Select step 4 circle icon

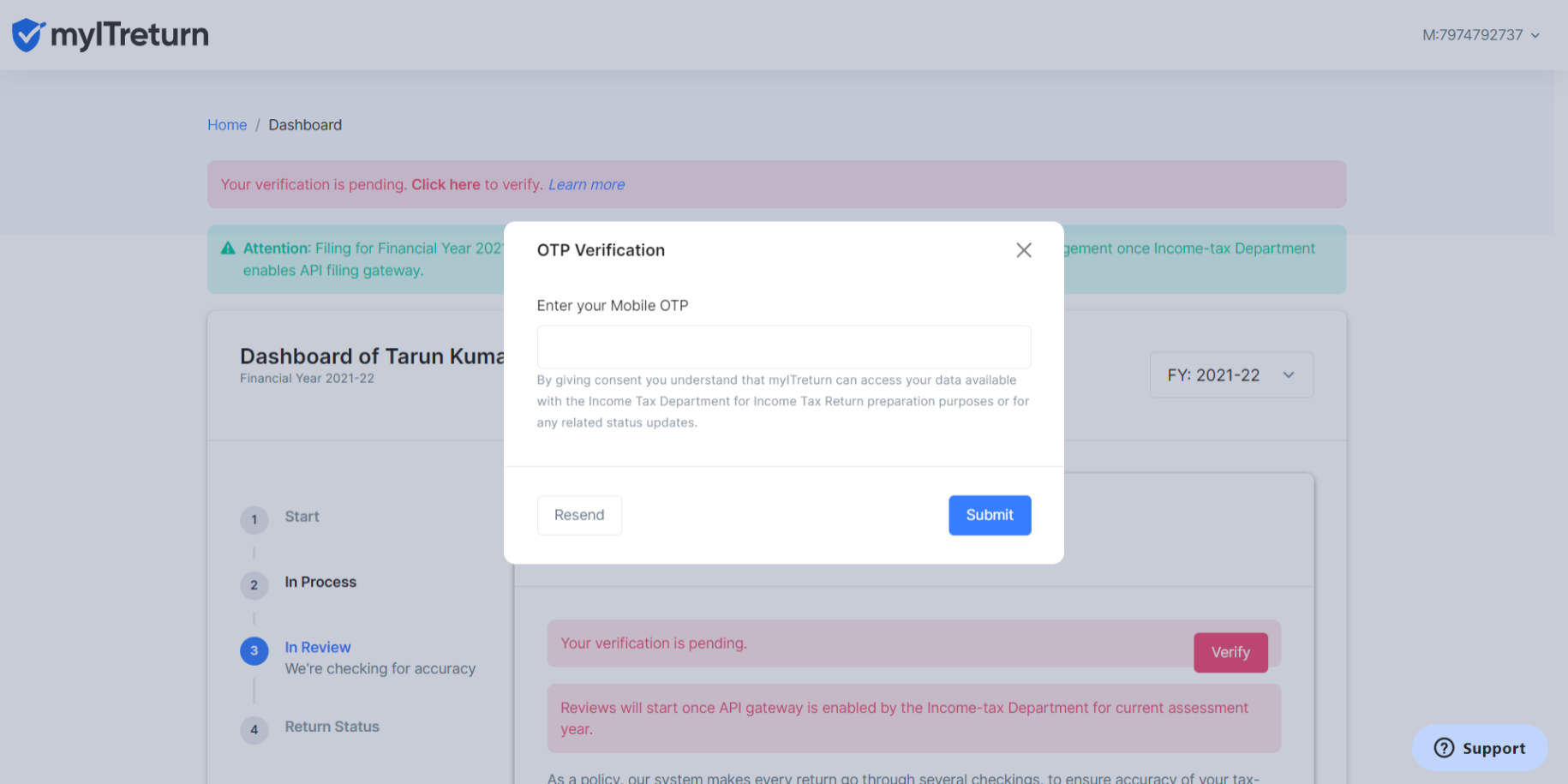pyautogui.click(x=254, y=730)
